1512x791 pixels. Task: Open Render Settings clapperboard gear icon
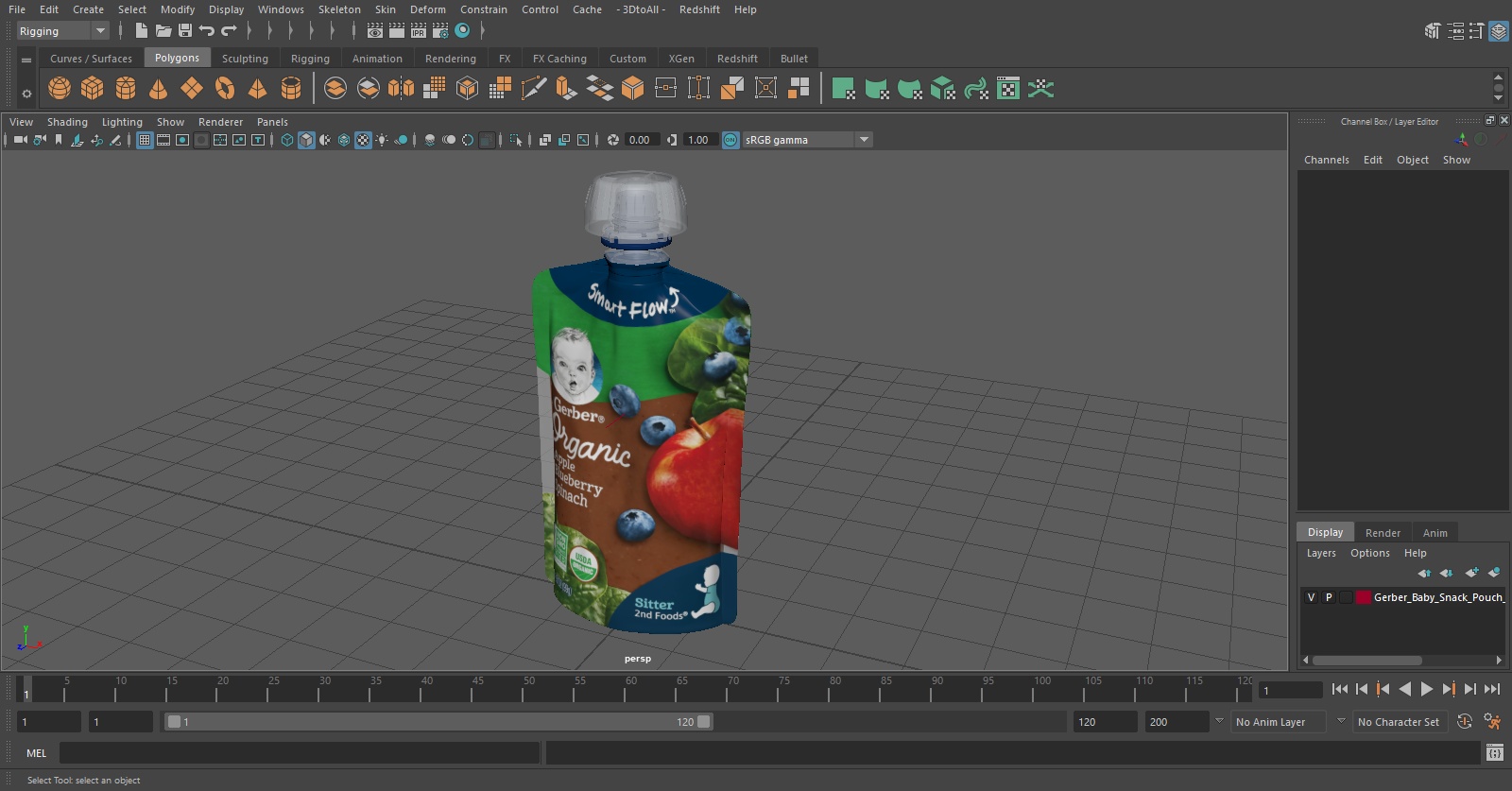coord(440,30)
